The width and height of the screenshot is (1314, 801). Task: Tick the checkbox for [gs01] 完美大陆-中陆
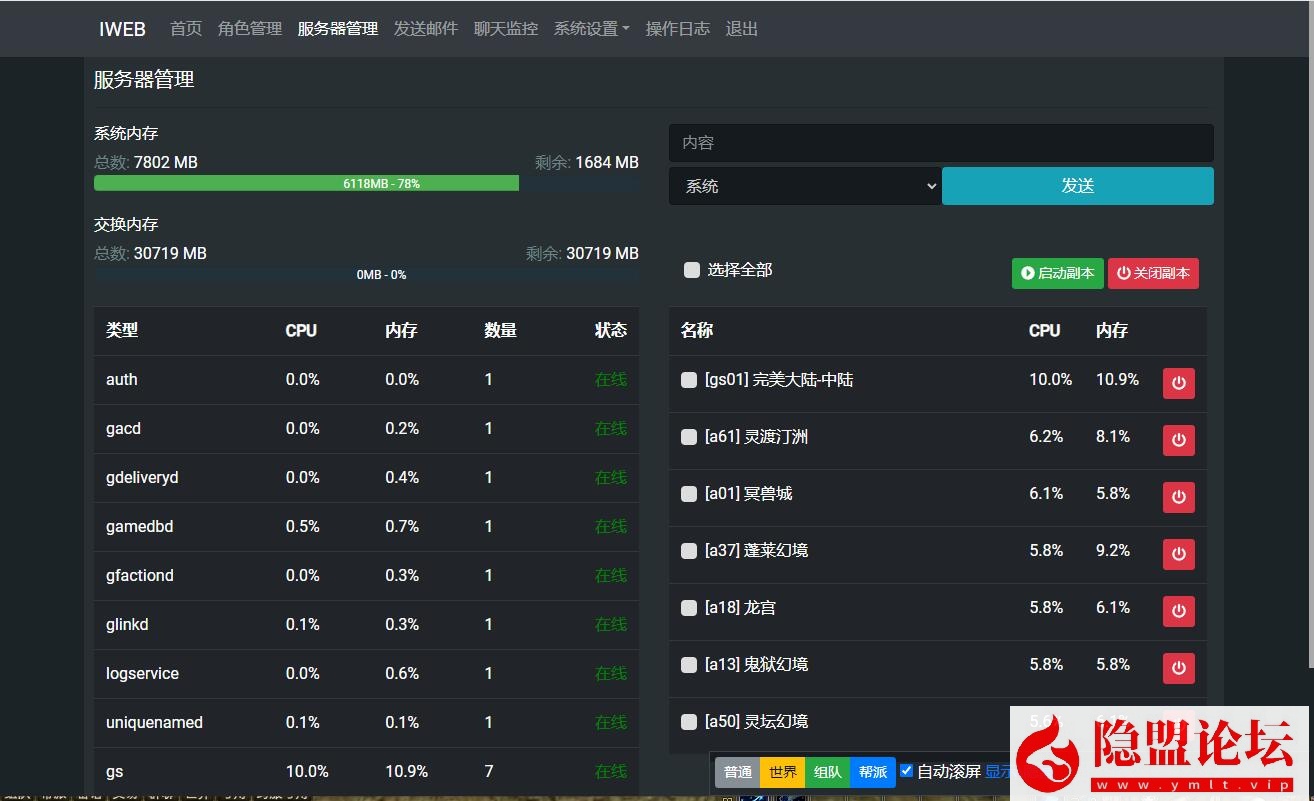click(689, 380)
